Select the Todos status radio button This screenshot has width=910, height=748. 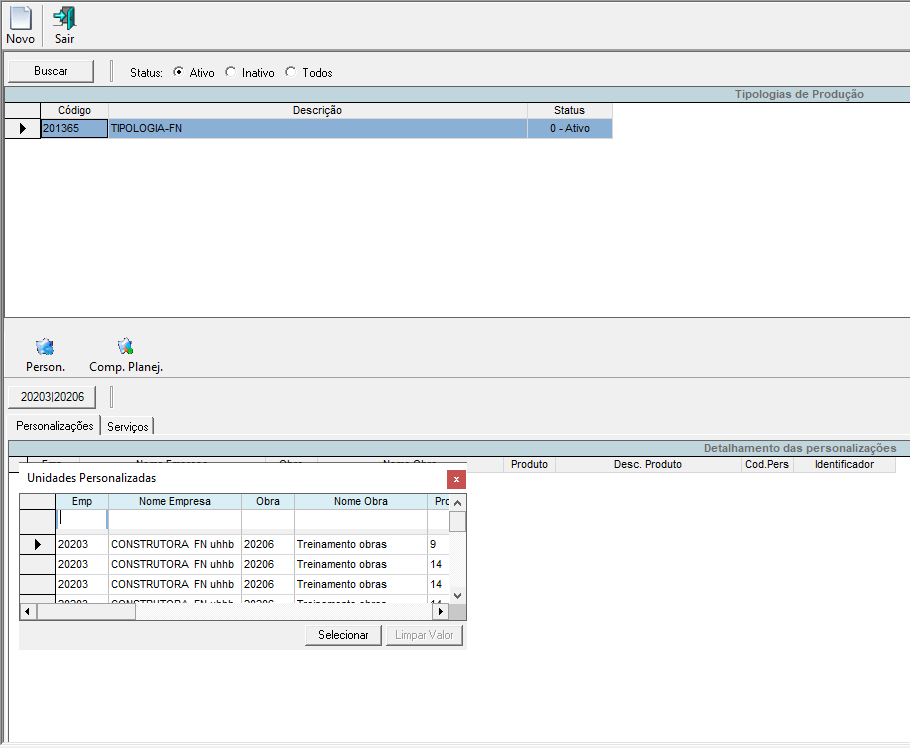pos(291,72)
